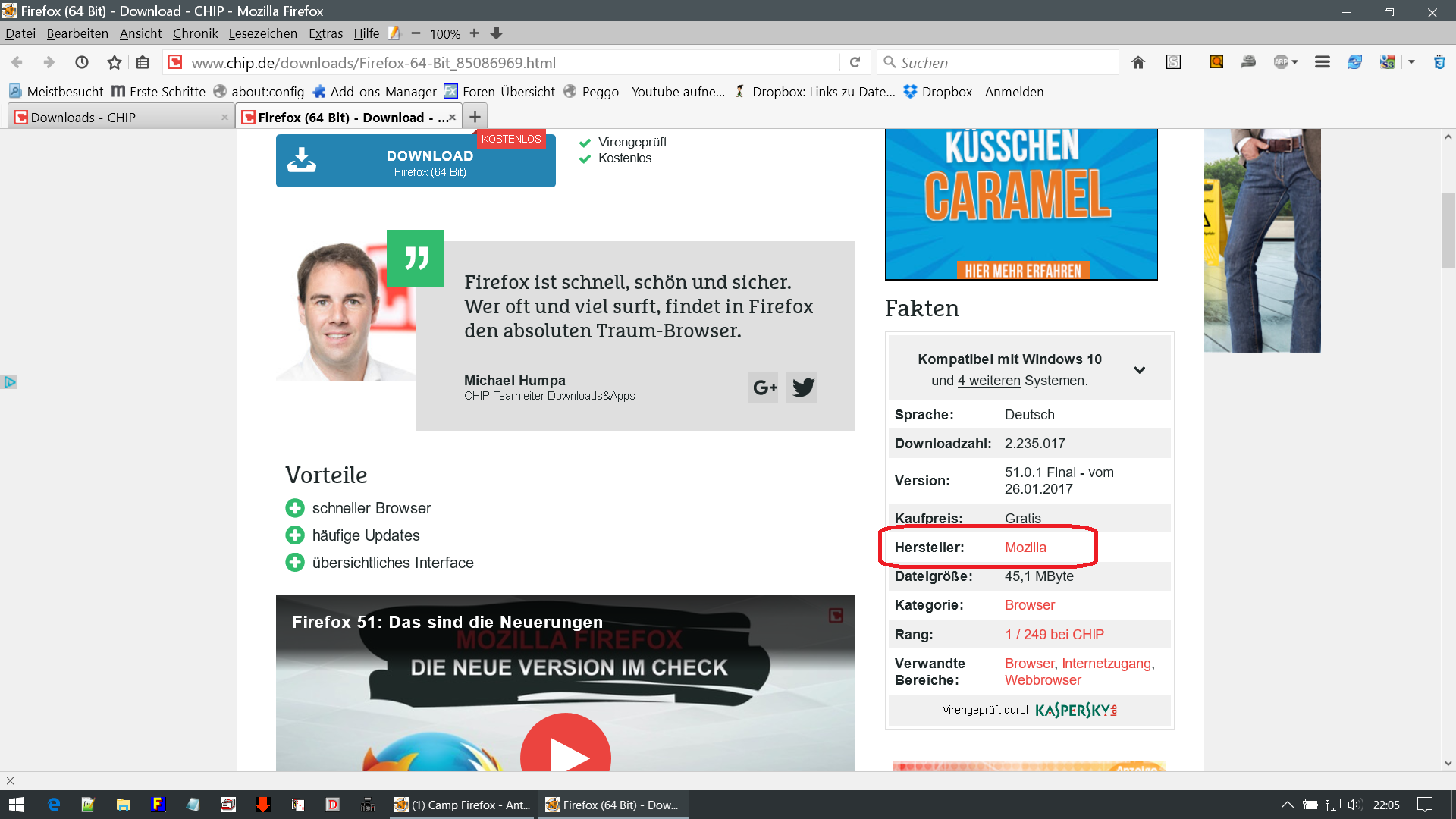Viewport: 1456px width, 819px height.
Task: Click the Google Plus share icon
Action: coord(763,388)
